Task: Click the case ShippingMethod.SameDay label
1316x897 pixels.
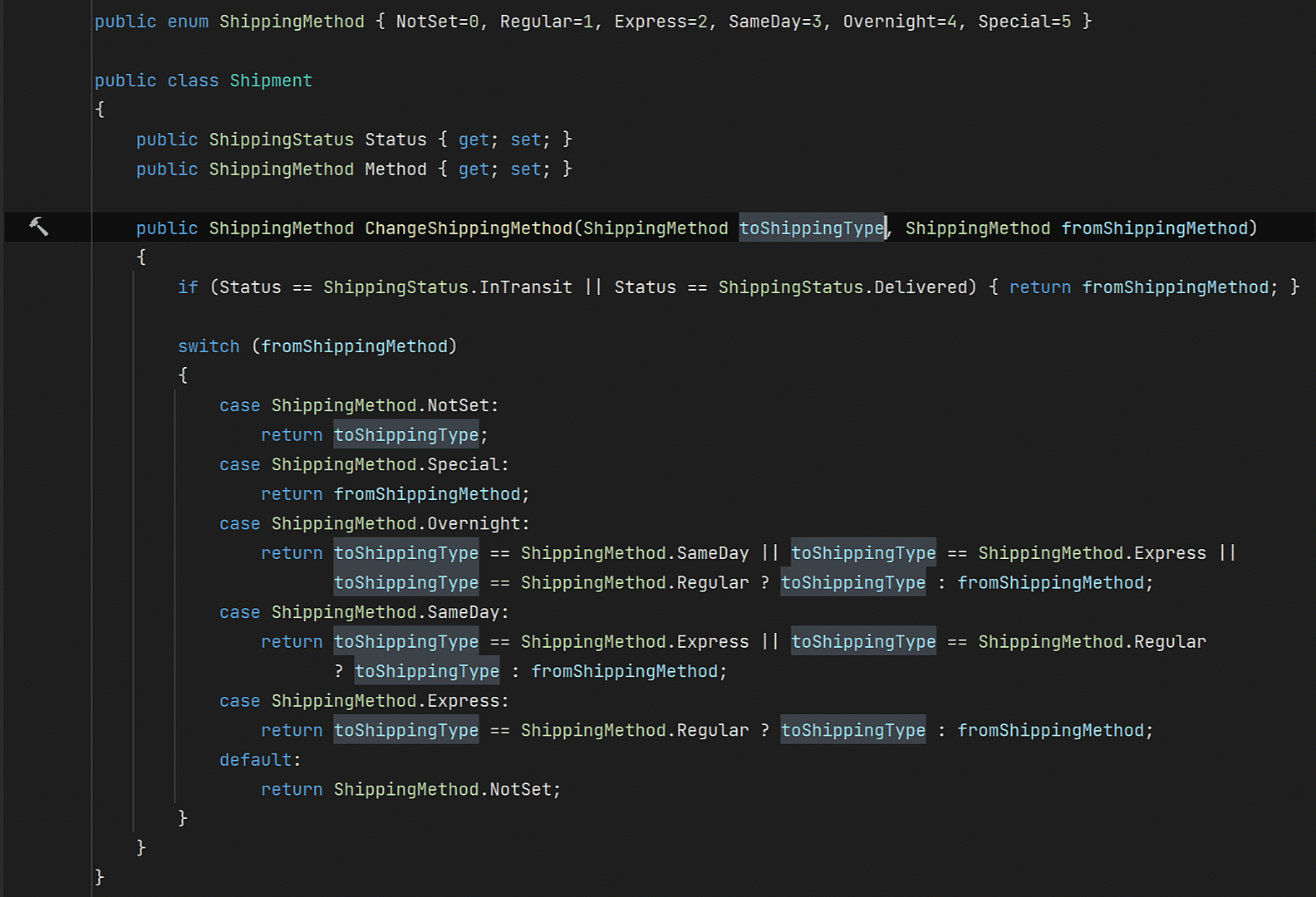Action: tap(363, 612)
